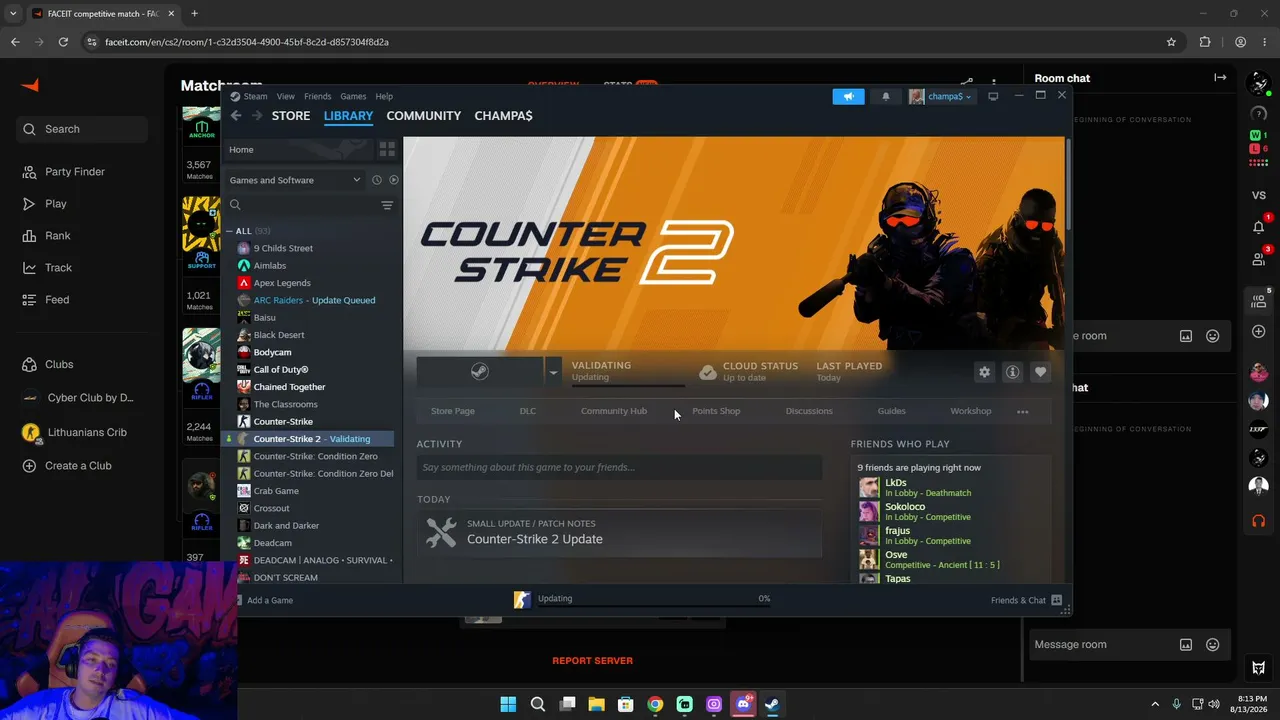Open emoji picker in Message room field
The width and height of the screenshot is (1280, 720).
click(x=1213, y=645)
